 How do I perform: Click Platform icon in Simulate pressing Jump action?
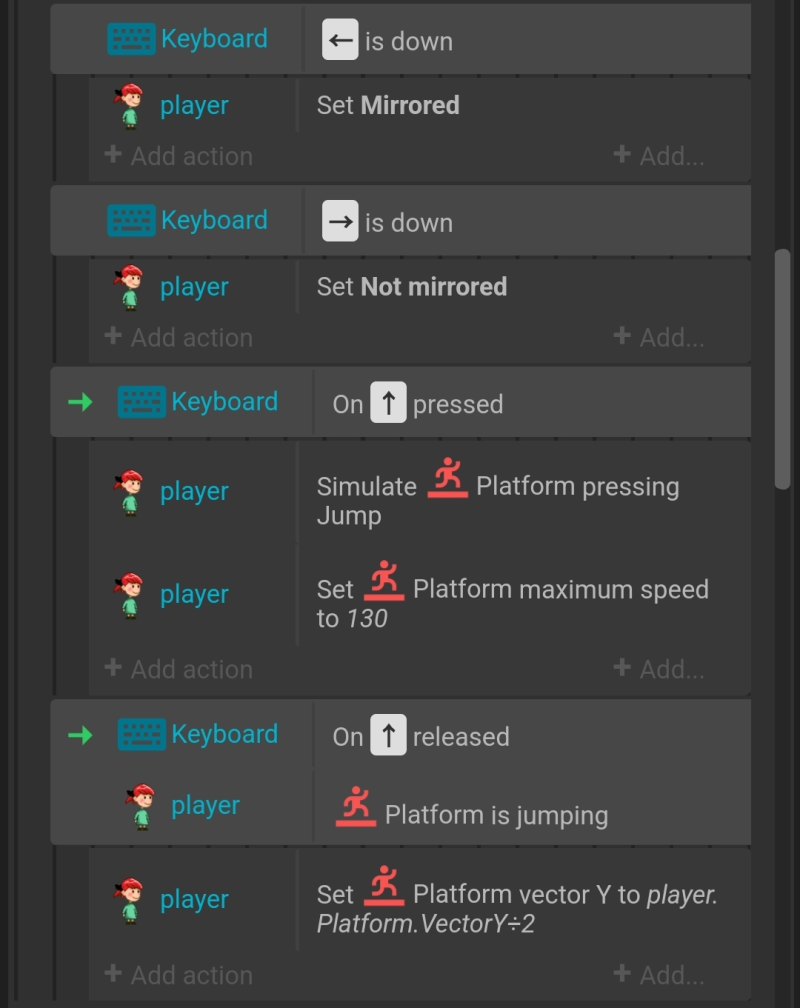coord(448,478)
